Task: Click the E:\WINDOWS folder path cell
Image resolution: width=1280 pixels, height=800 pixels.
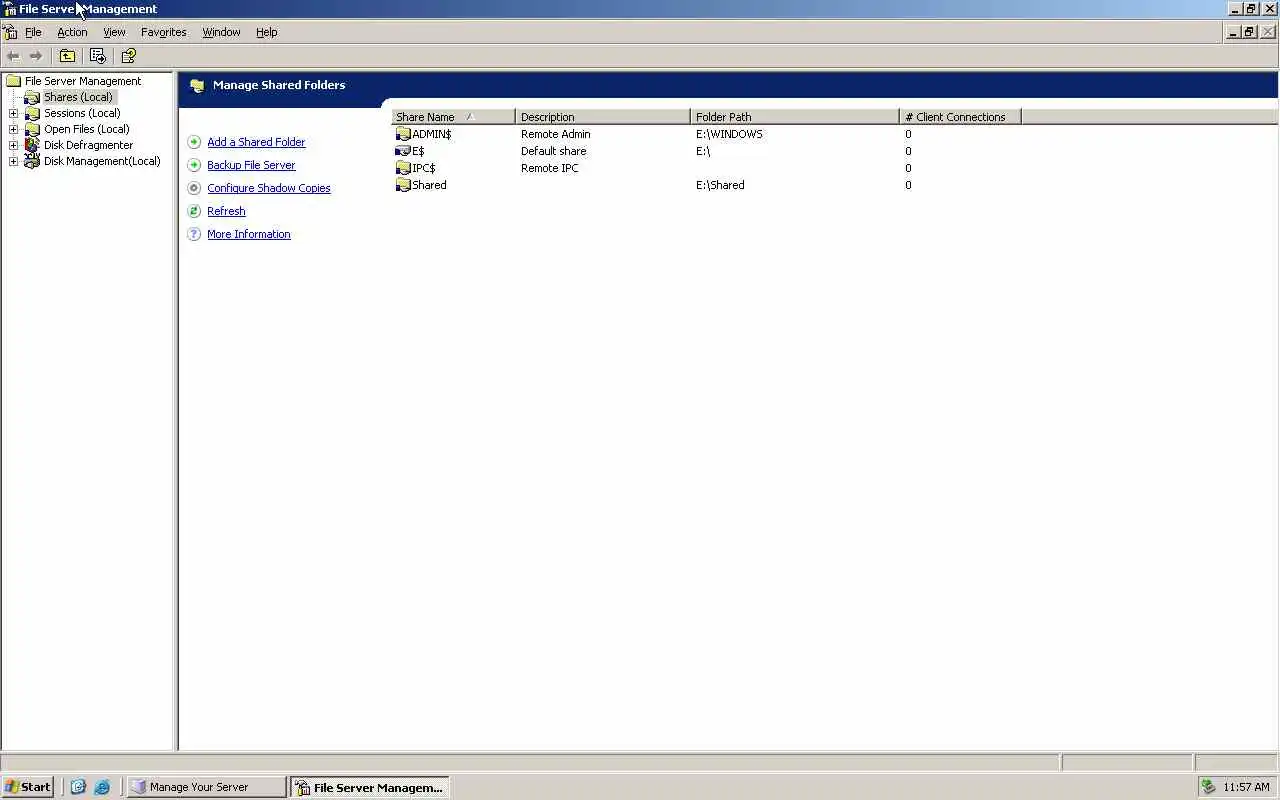Action: click(x=729, y=134)
